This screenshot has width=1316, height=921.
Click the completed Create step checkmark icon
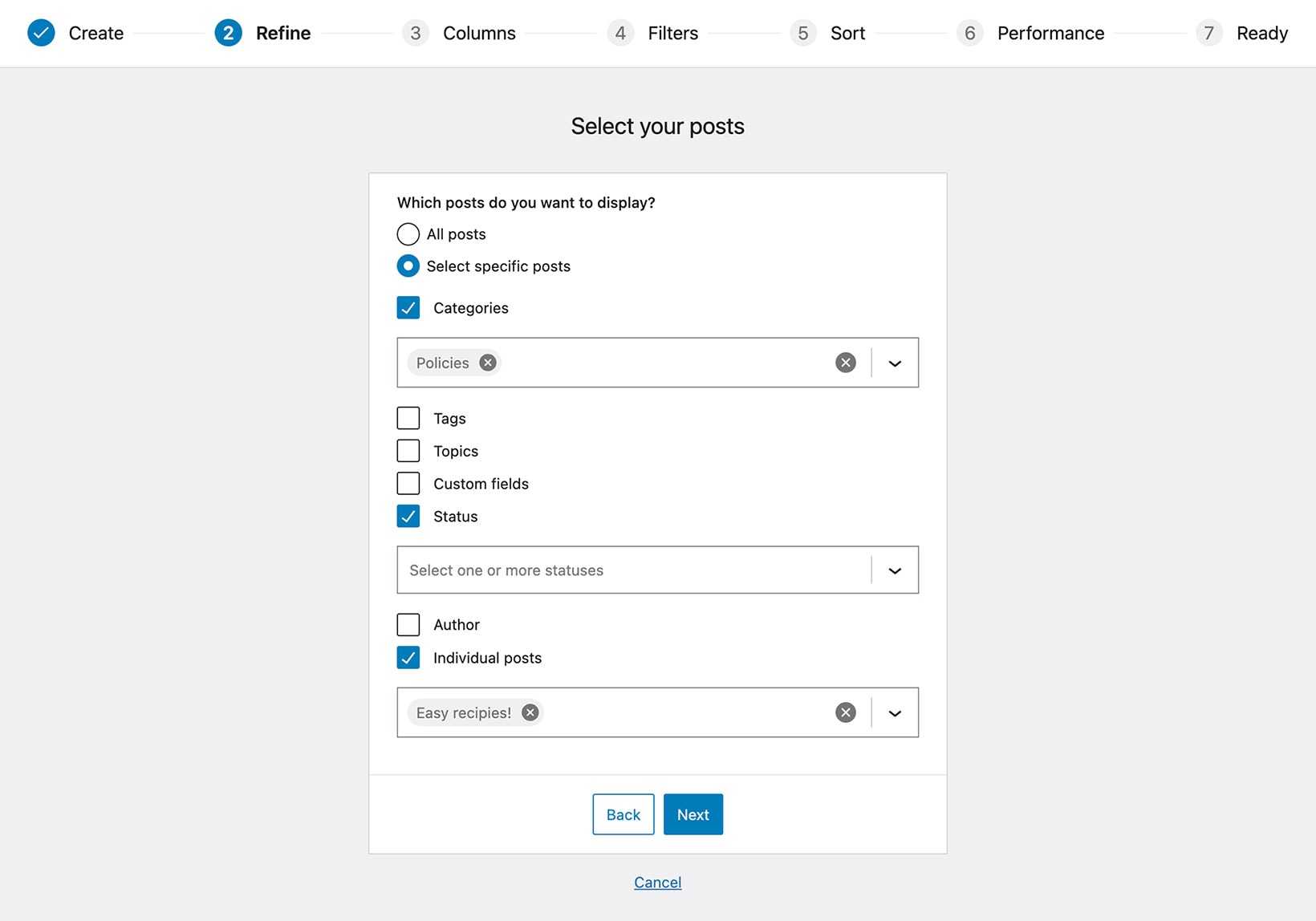tap(41, 33)
